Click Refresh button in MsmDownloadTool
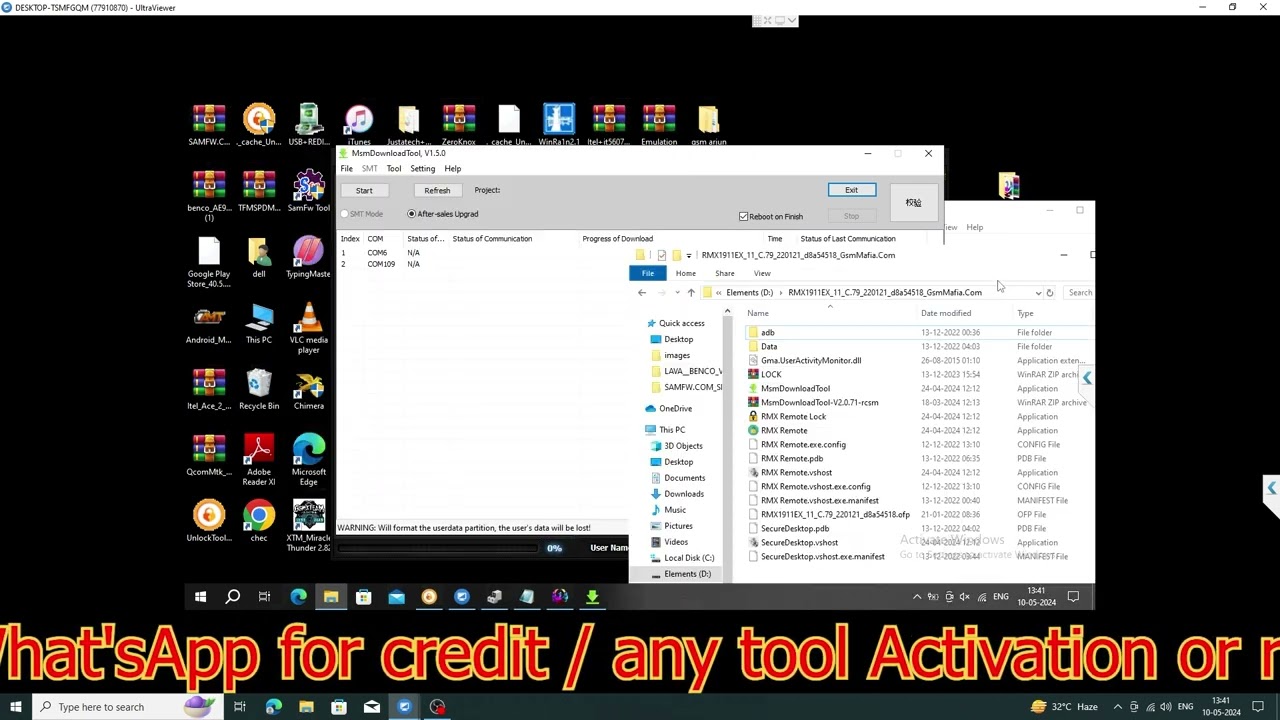Viewport: 1280px width, 720px height. coord(437,190)
